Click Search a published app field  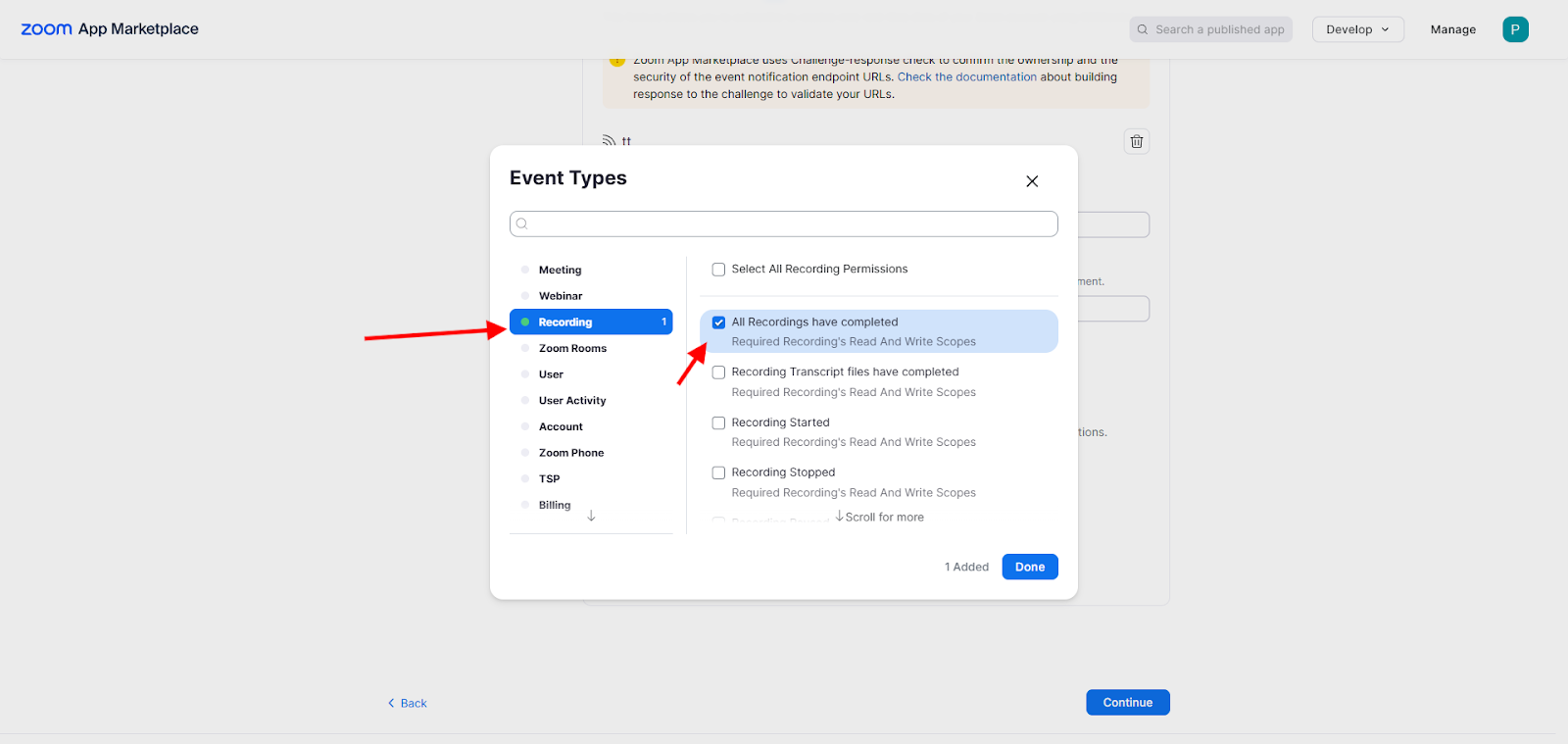point(1211,29)
